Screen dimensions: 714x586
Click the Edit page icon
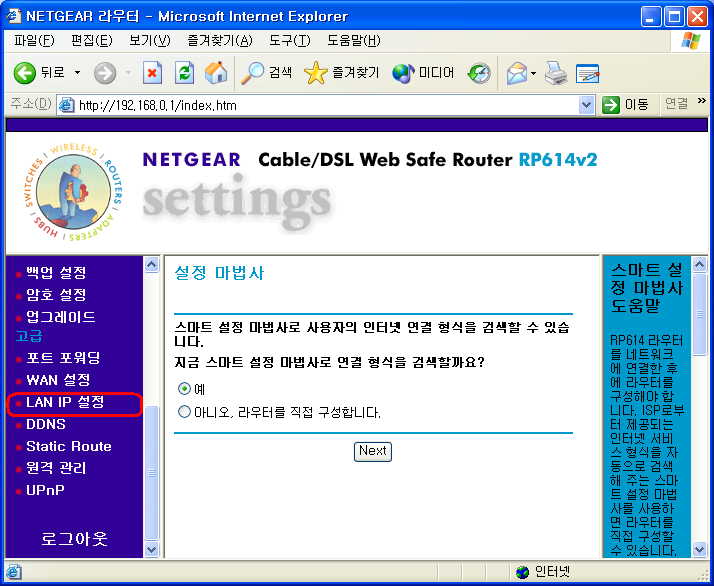click(587, 73)
